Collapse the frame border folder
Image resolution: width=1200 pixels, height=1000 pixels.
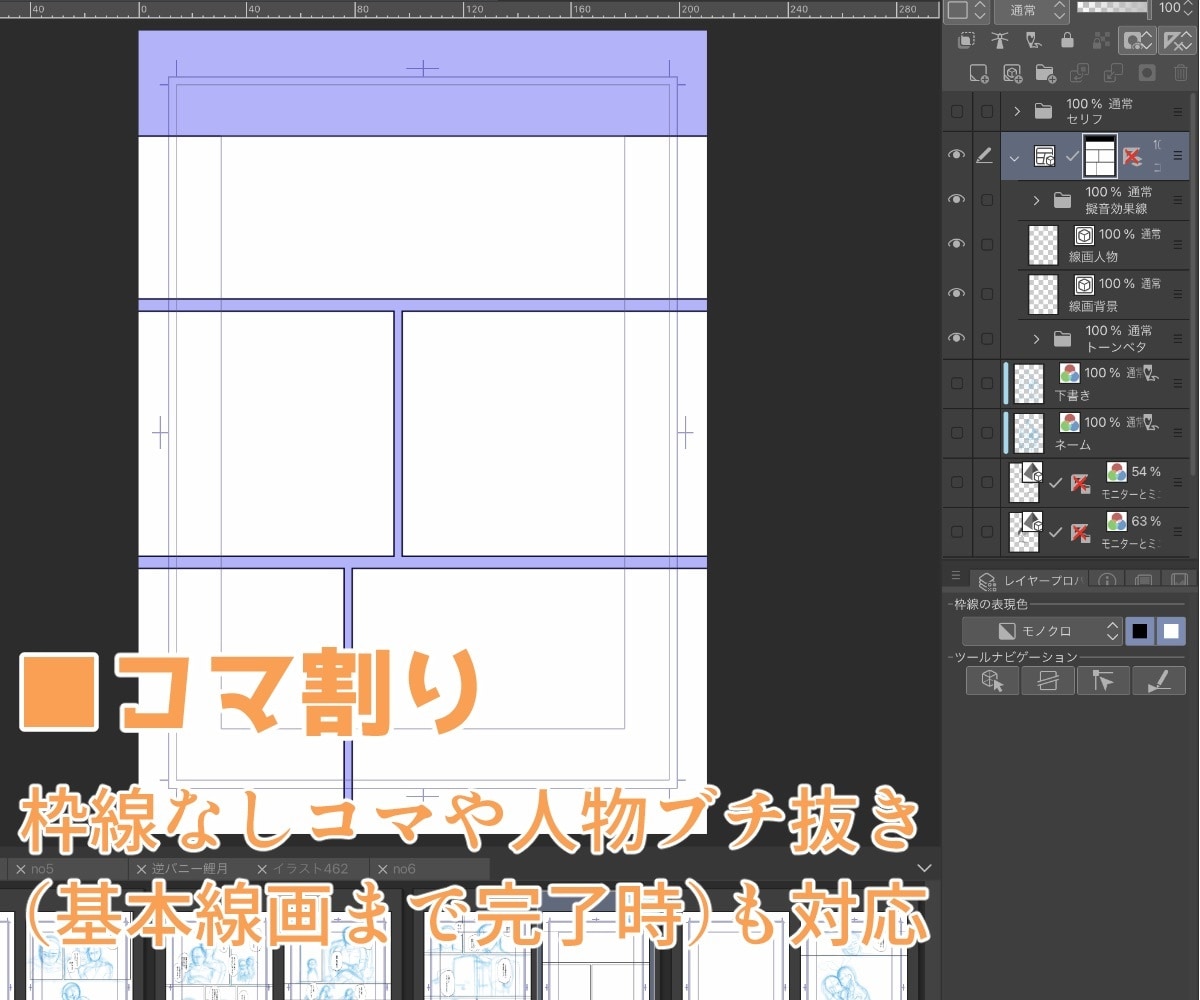tap(1015, 157)
